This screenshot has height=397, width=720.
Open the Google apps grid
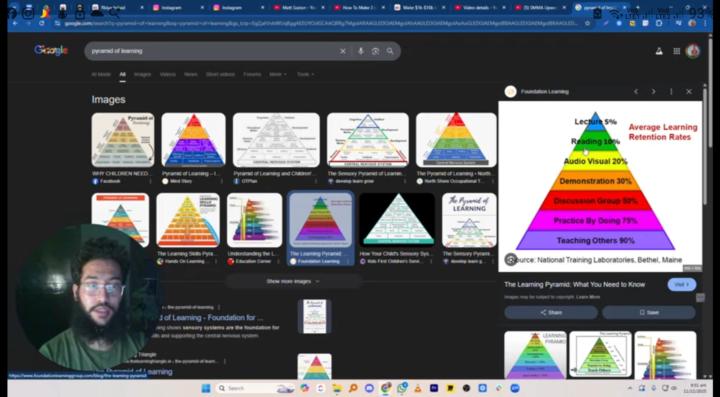click(x=676, y=51)
